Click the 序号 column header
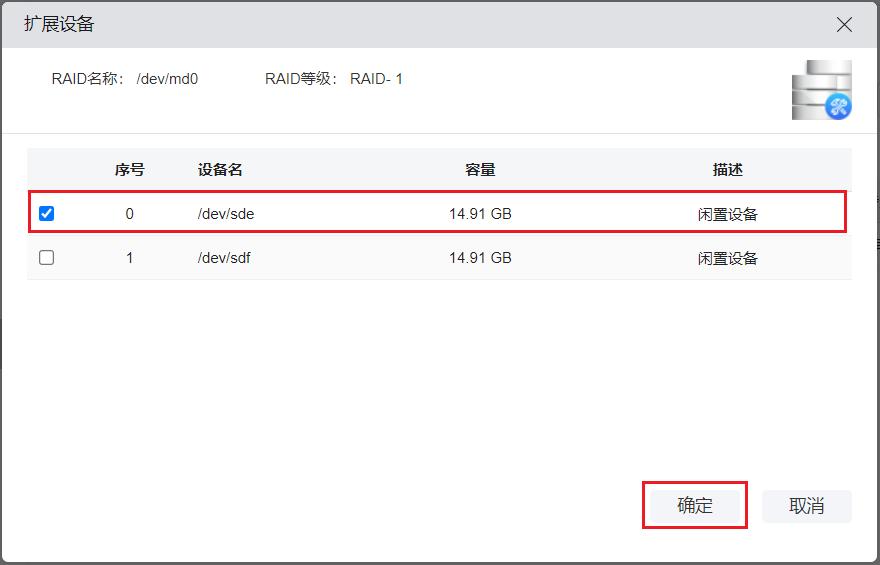 click(x=129, y=170)
